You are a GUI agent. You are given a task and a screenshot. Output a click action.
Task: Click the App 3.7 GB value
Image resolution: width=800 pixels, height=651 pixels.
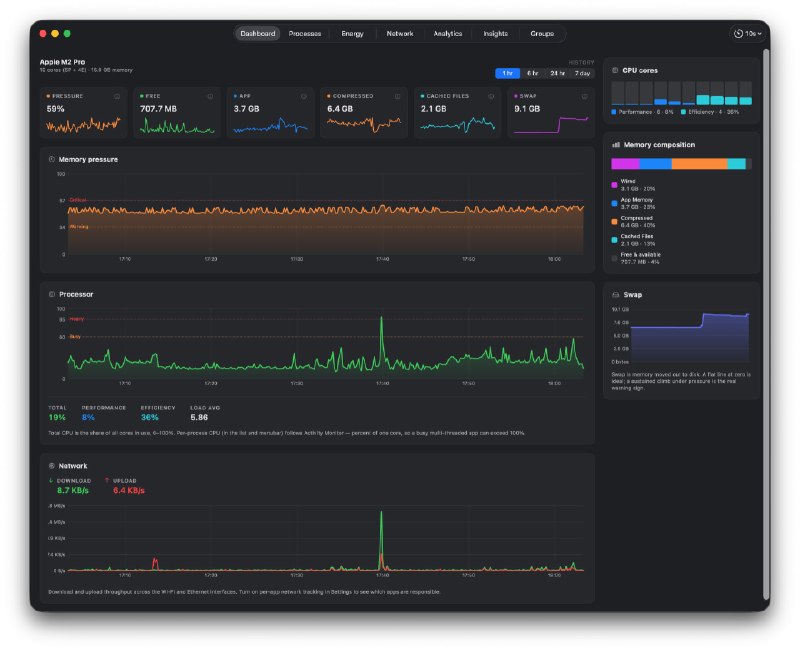(246, 109)
